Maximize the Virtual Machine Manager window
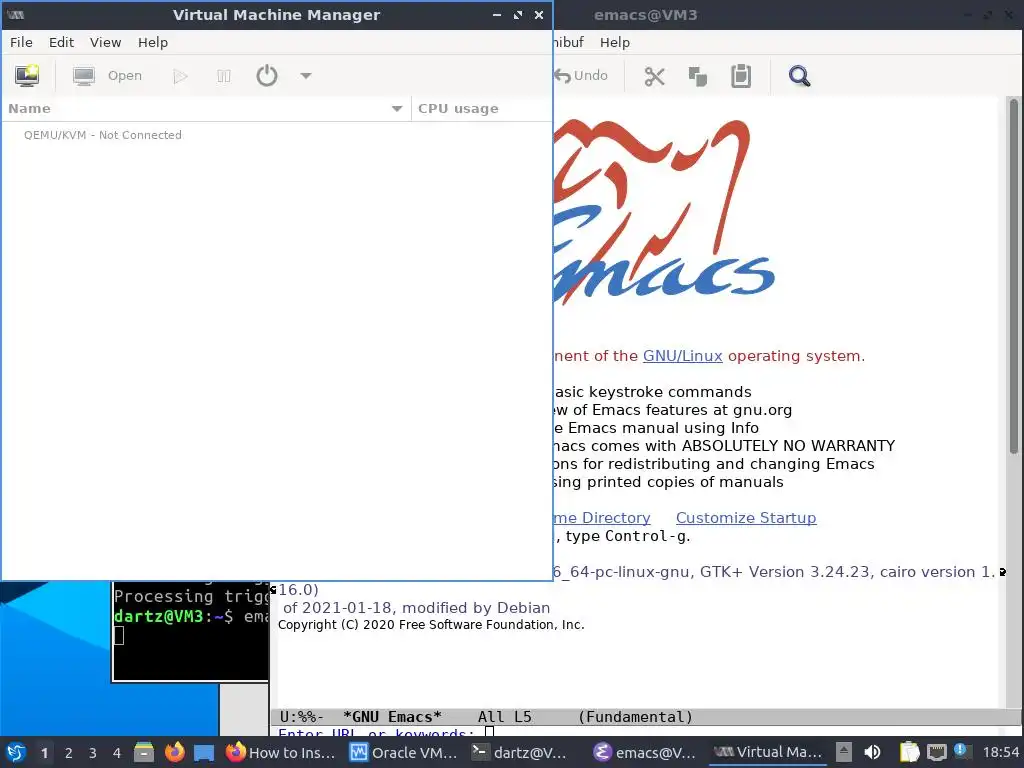This screenshot has width=1024, height=768. [518, 14]
